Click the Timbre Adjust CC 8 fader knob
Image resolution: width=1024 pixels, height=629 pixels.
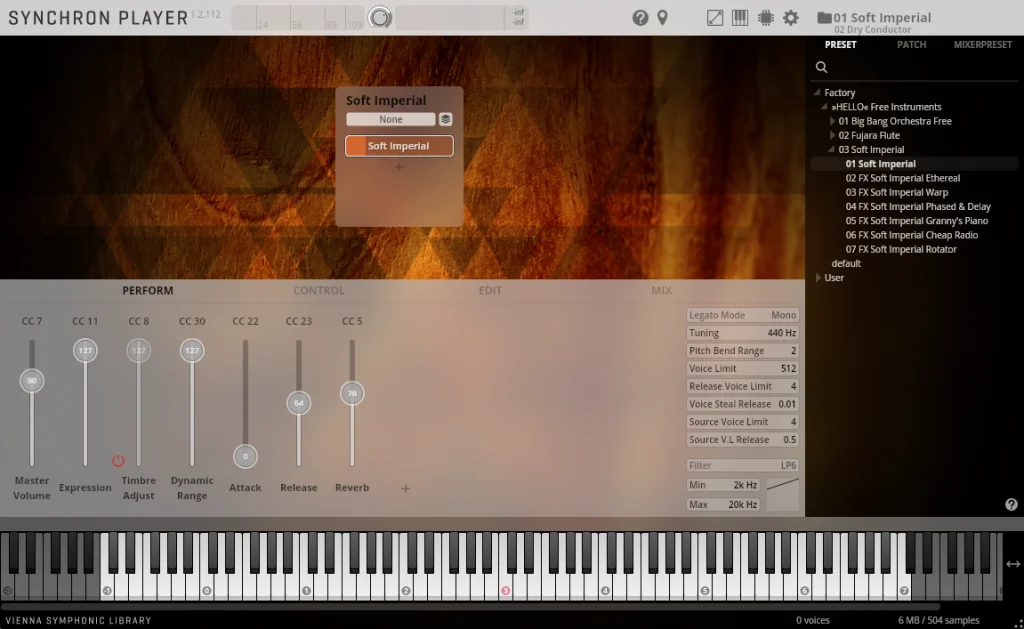point(138,350)
